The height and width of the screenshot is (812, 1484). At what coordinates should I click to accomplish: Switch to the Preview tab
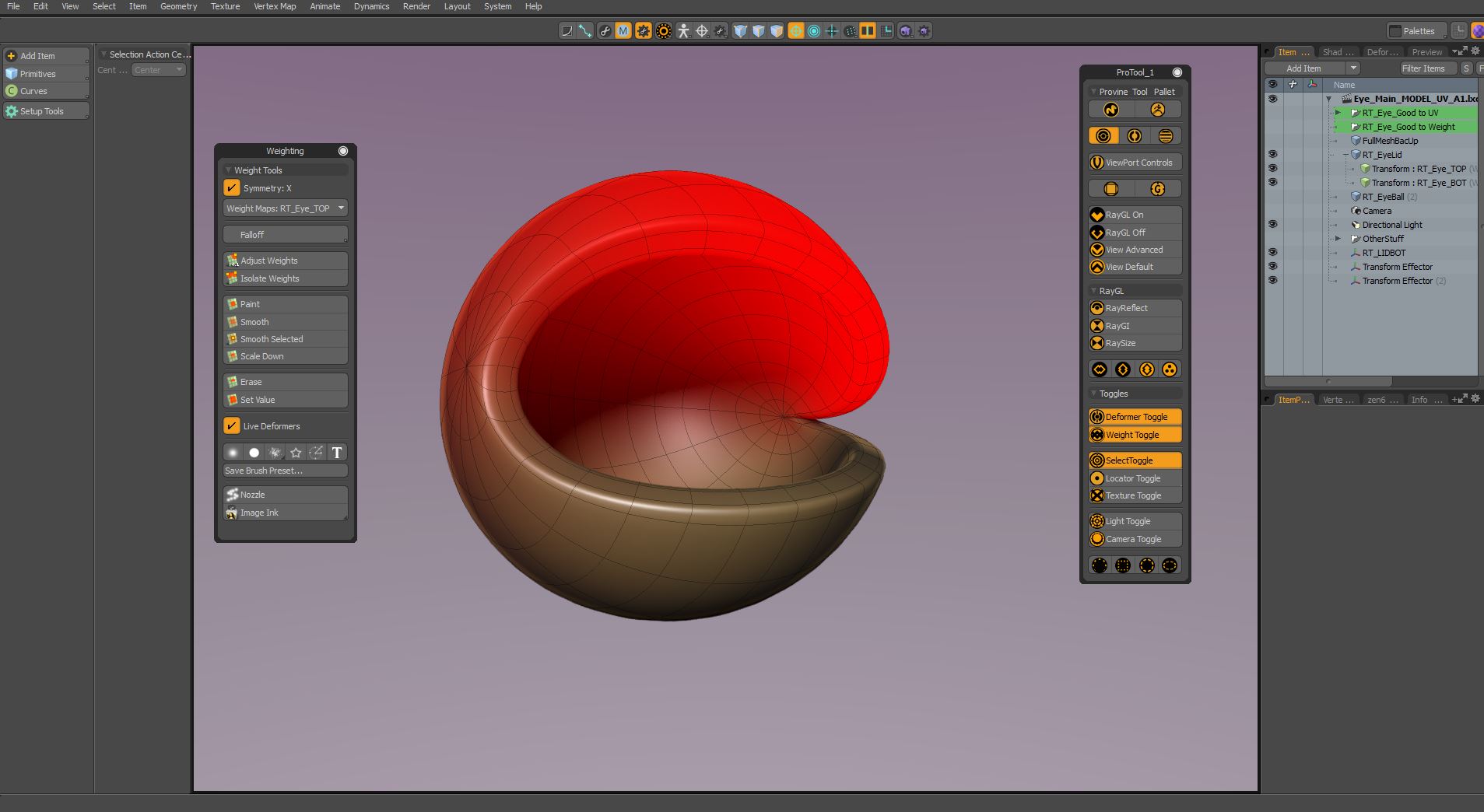point(1426,52)
